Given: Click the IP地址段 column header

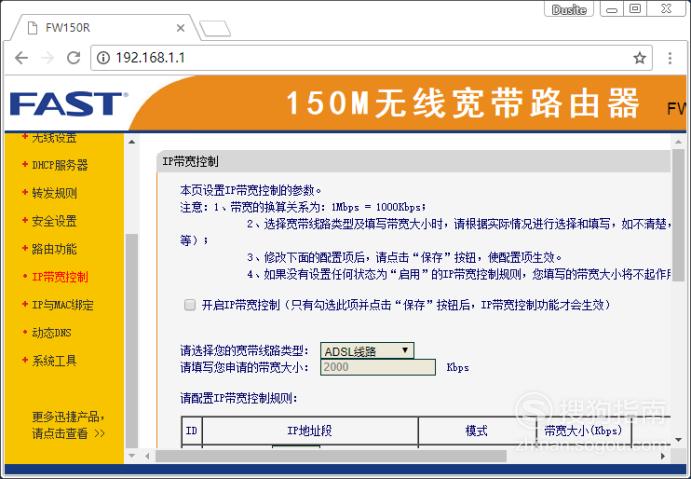Looking at the screenshot, I should point(310,431).
